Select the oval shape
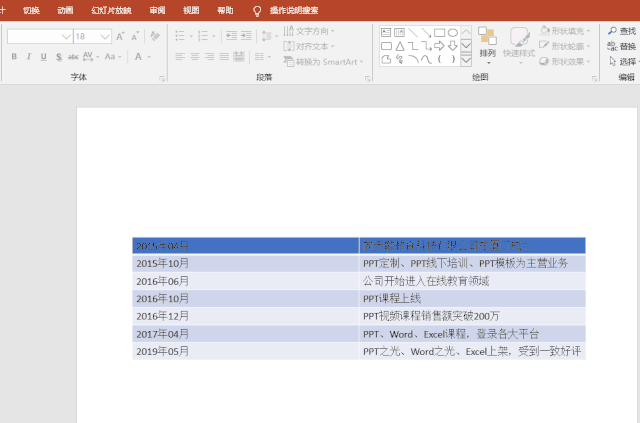 [x=453, y=32]
